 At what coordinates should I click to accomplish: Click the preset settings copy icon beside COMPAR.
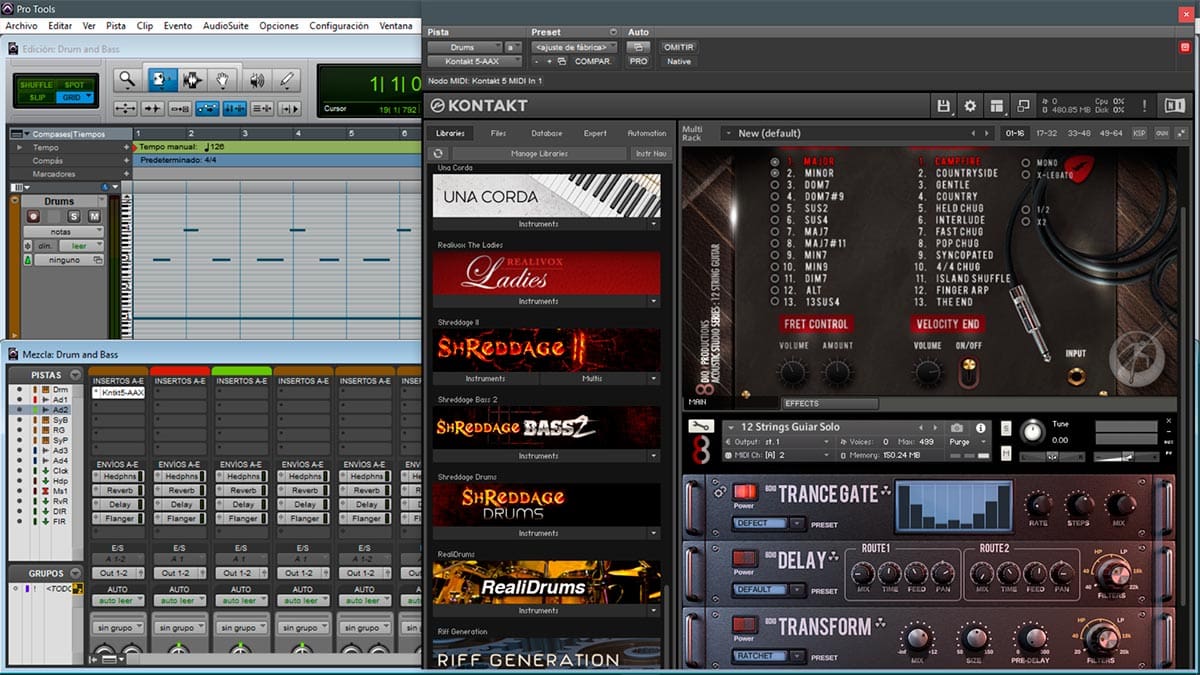[x=562, y=61]
